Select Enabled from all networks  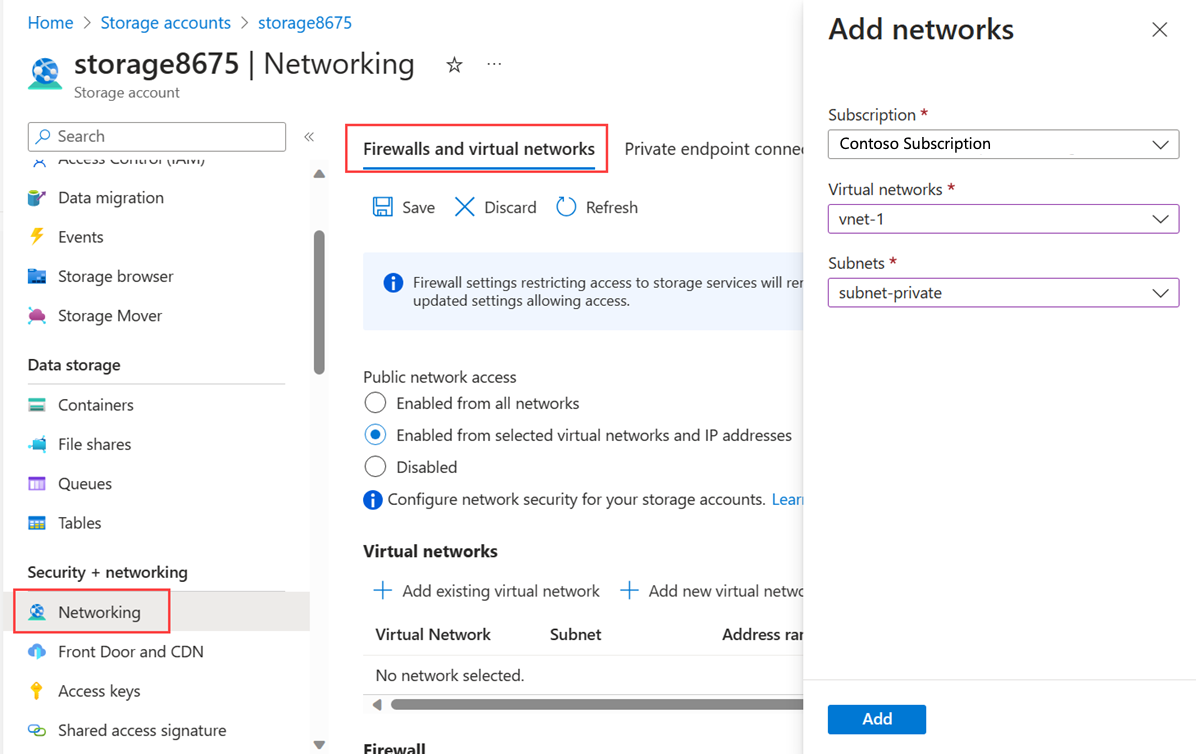pos(375,402)
